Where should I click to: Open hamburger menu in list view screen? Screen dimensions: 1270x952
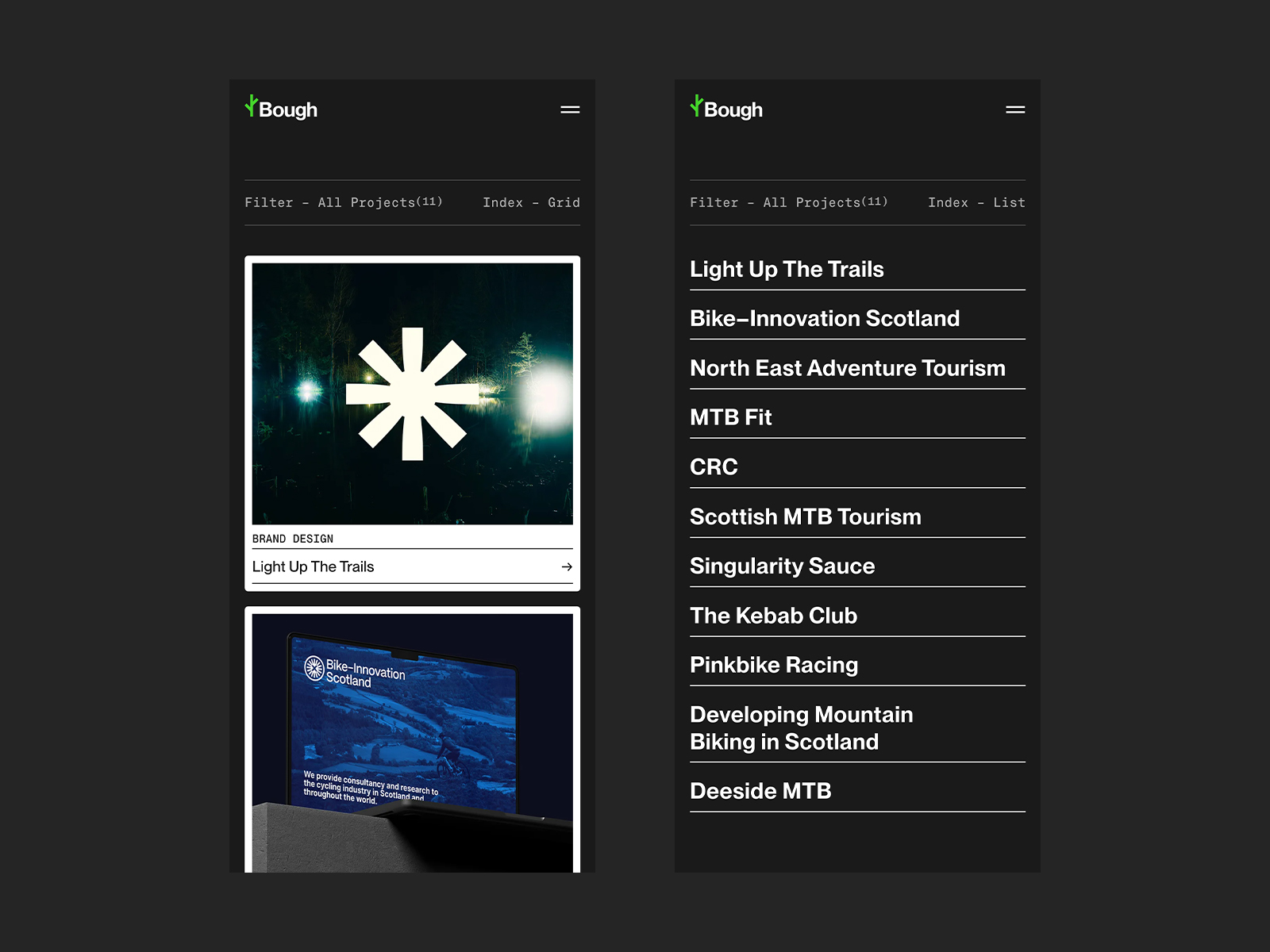click(x=1015, y=109)
